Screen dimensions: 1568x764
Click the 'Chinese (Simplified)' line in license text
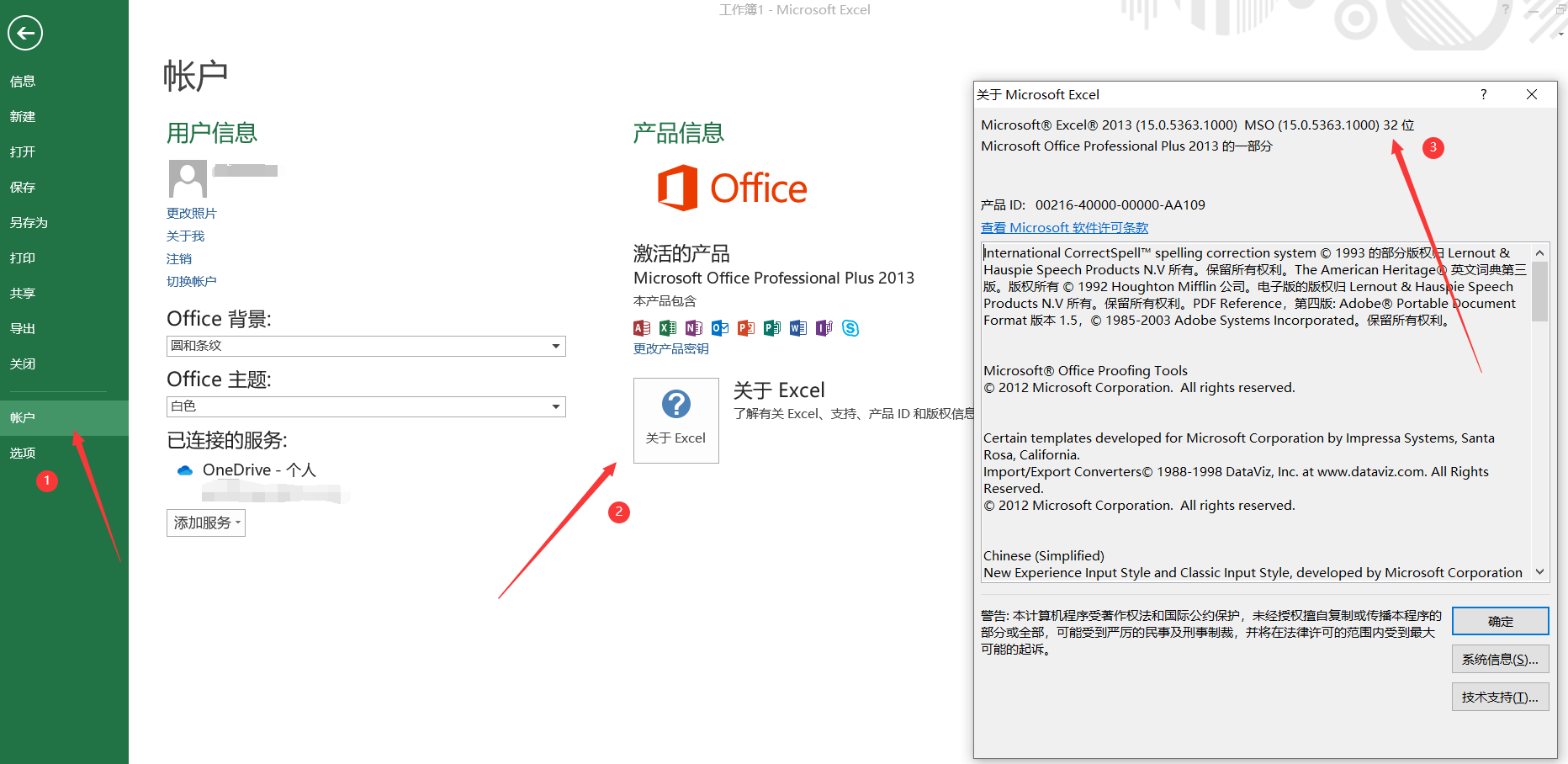pyautogui.click(x=1044, y=556)
